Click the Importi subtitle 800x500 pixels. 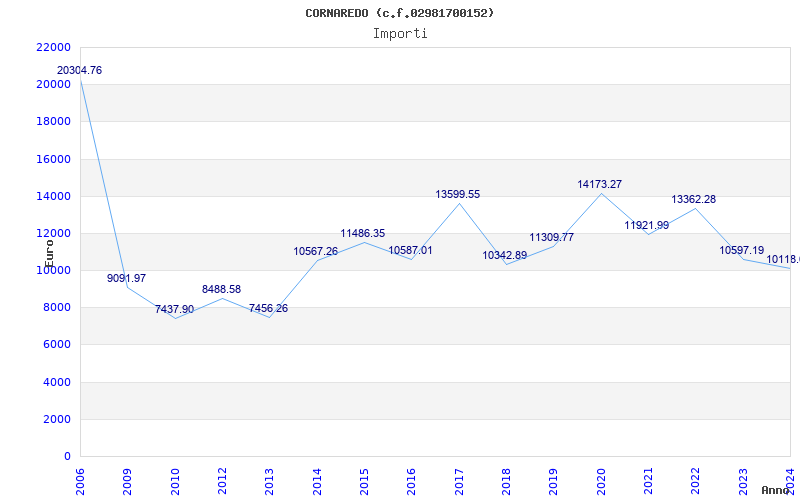coord(400,34)
